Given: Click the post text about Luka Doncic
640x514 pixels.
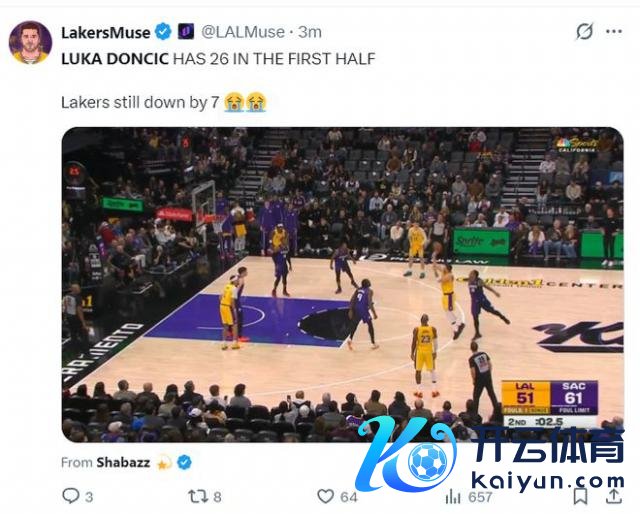Looking at the screenshot, I should tap(218, 59).
